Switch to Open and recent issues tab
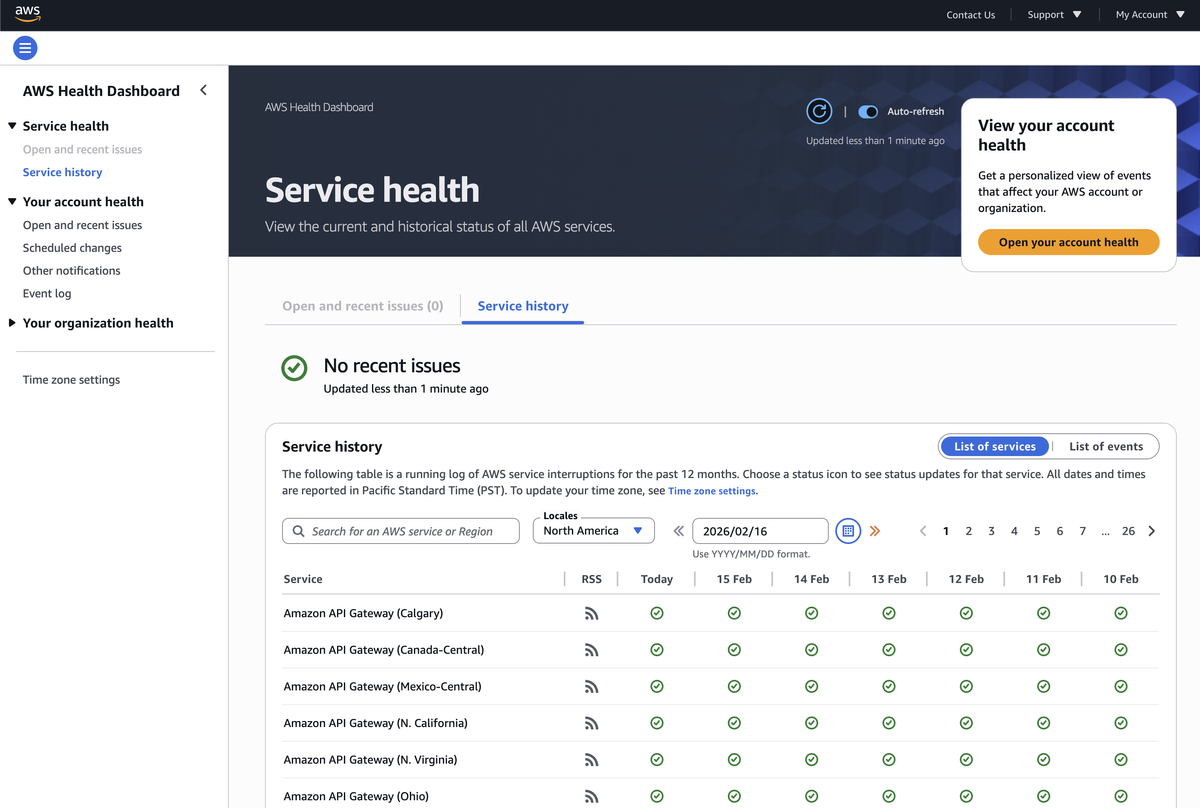This screenshot has width=1200, height=808. point(363,306)
